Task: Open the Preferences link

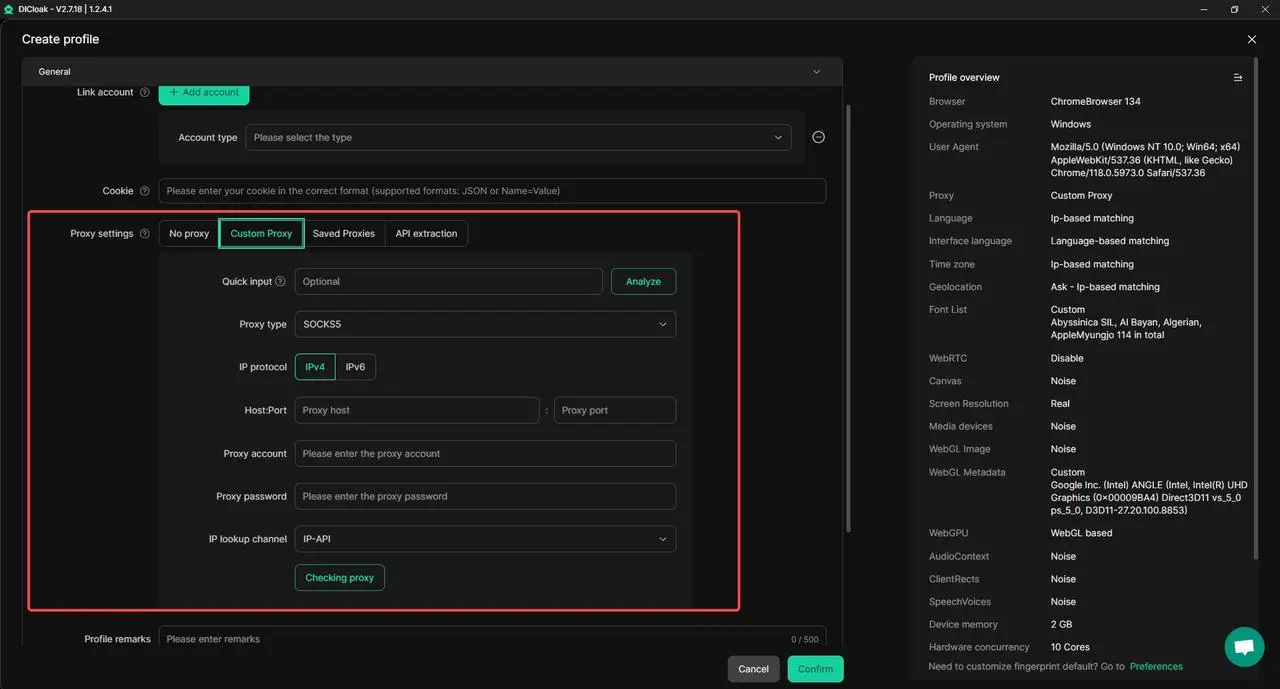Action: [1156, 666]
